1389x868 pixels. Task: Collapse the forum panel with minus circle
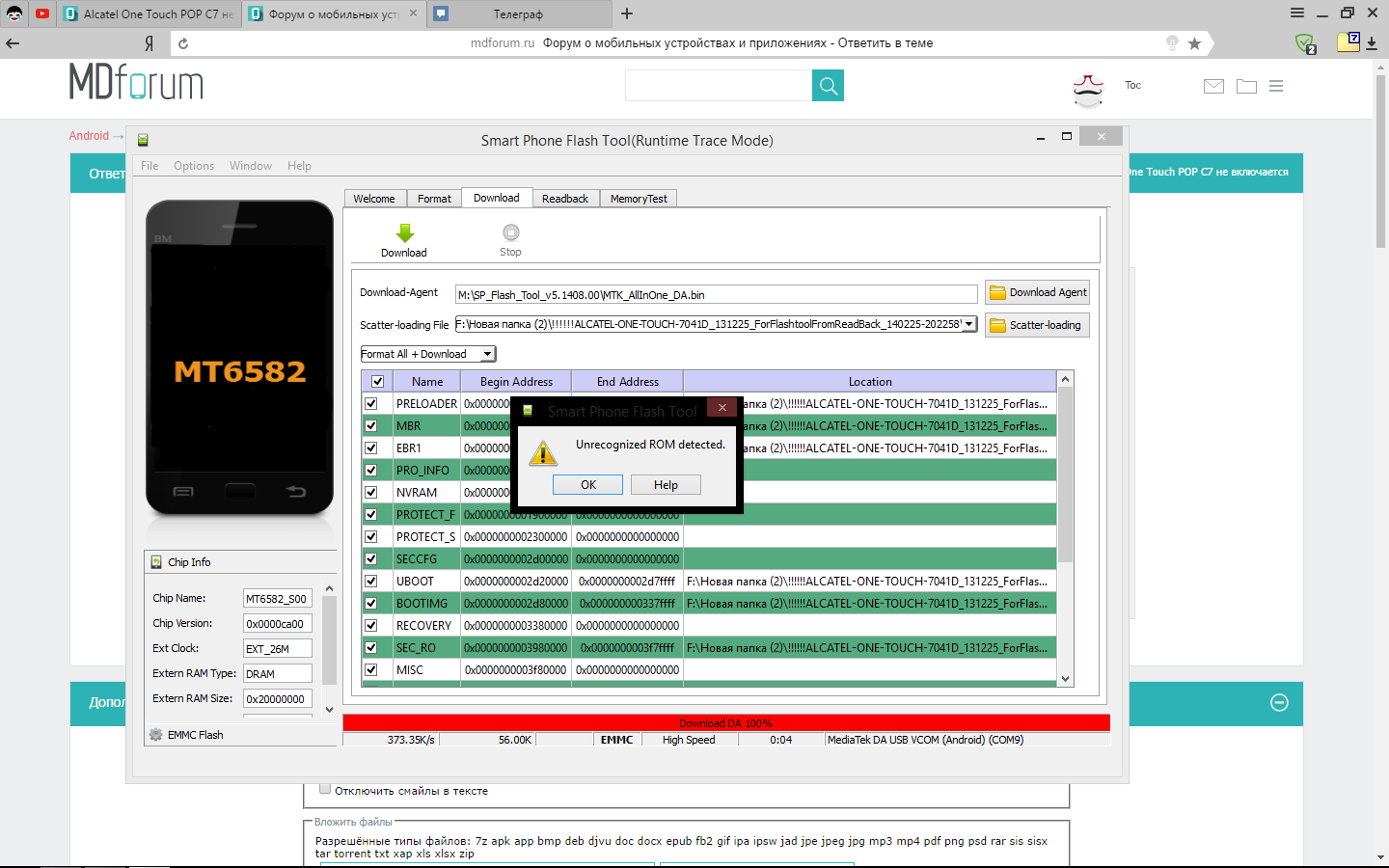pyautogui.click(x=1279, y=703)
